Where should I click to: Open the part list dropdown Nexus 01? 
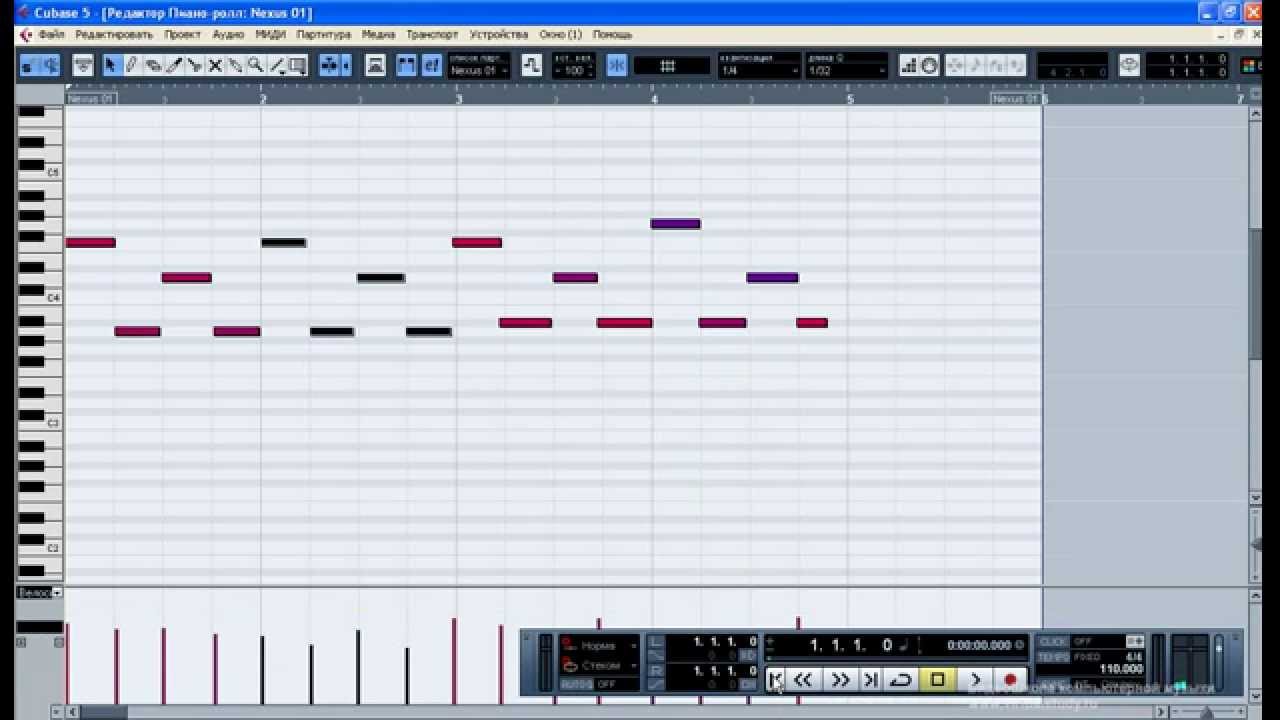(479, 71)
